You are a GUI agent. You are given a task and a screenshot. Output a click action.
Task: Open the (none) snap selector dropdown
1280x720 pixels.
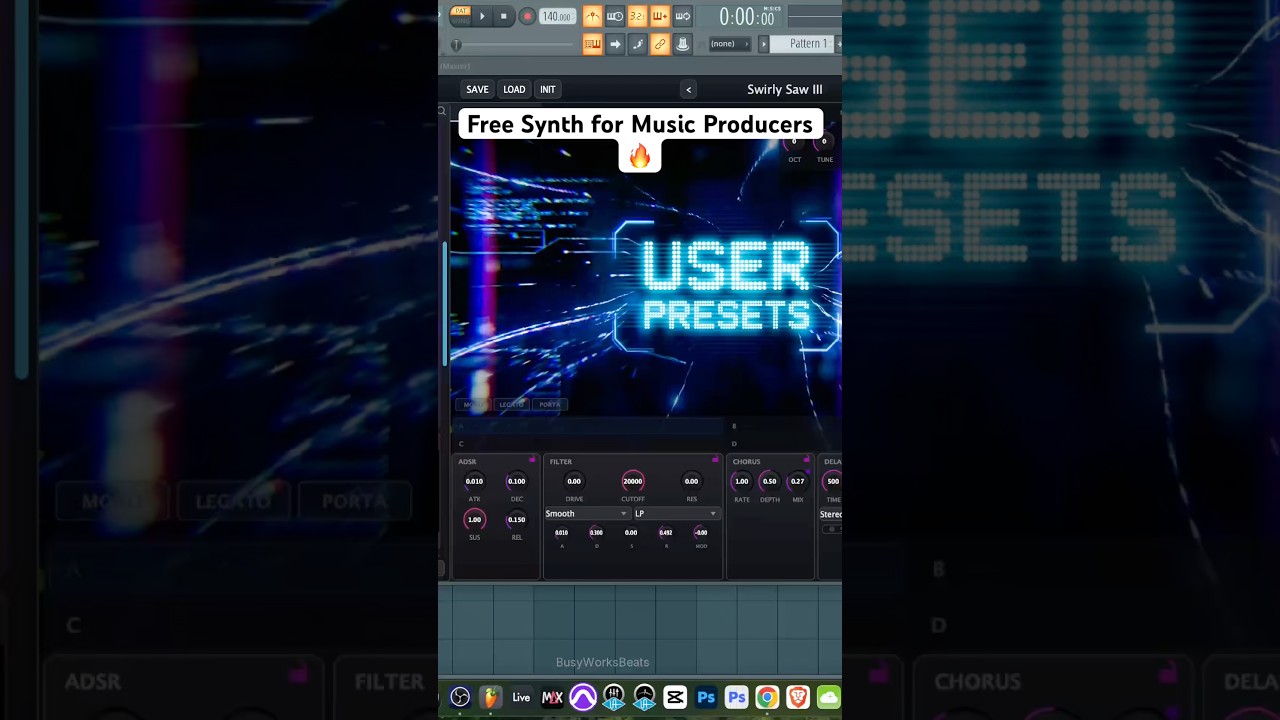click(x=730, y=44)
